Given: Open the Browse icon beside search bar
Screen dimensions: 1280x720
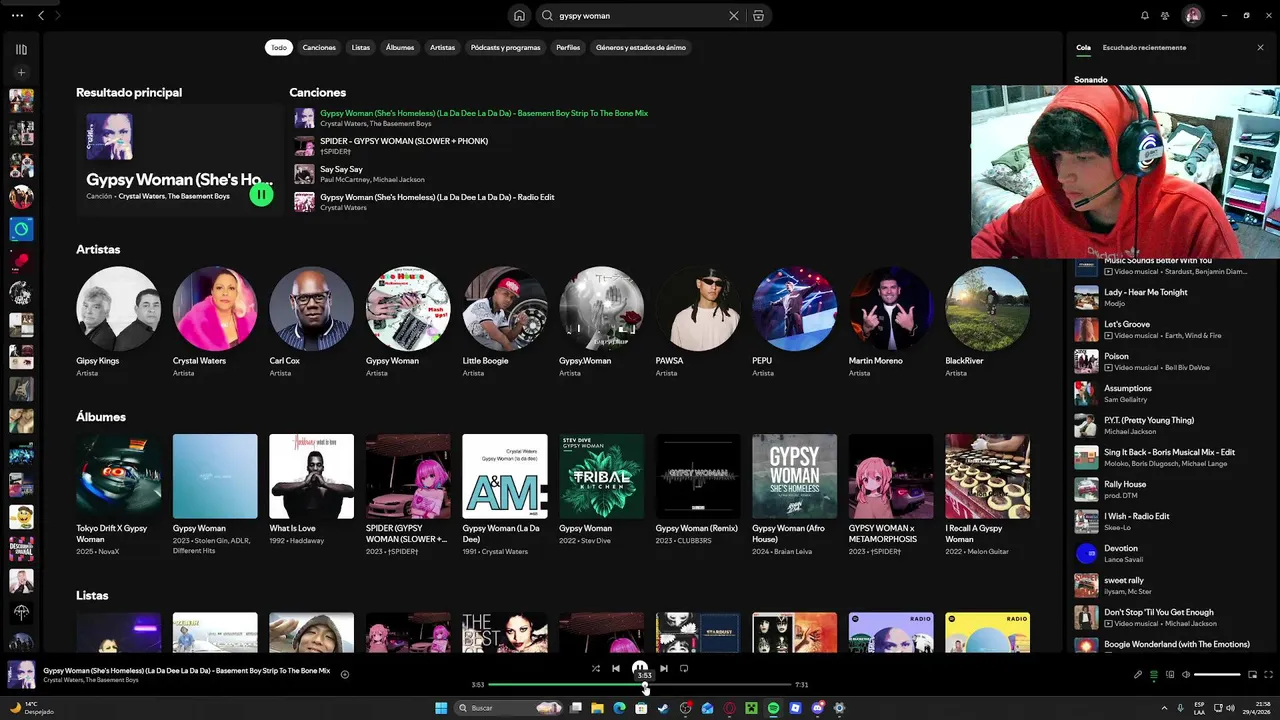Looking at the screenshot, I should (x=758, y=16).
